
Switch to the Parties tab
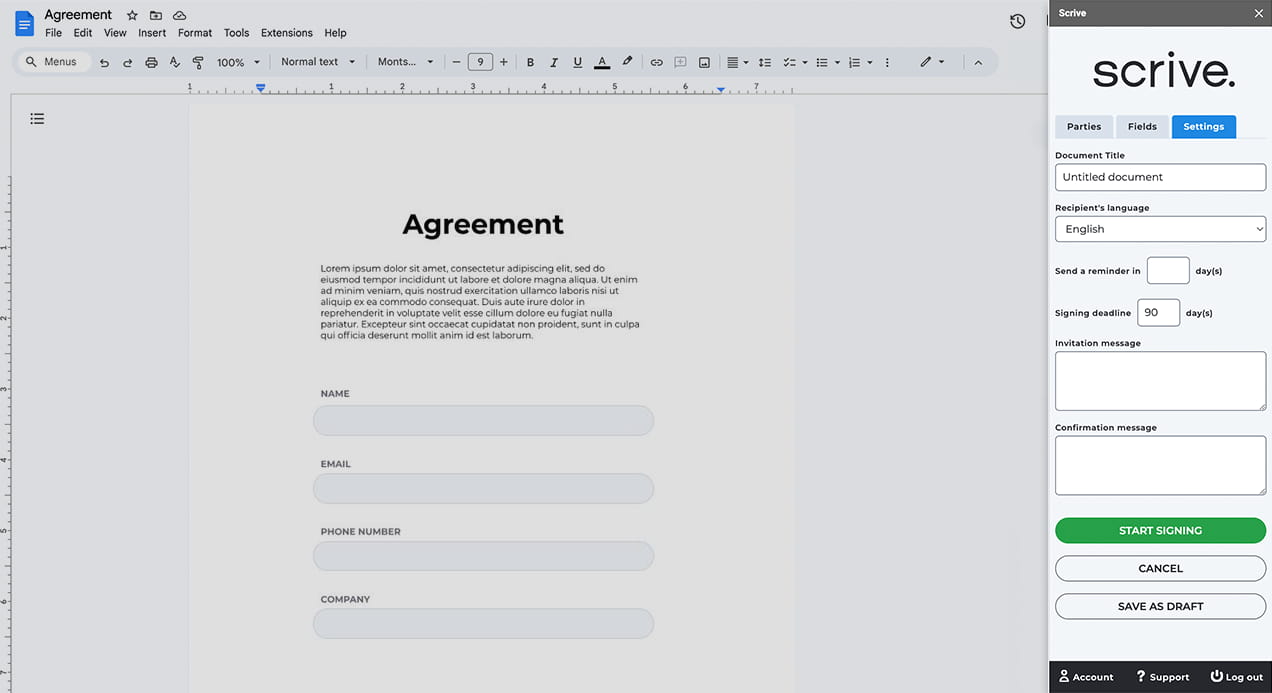pos(1083,127)
